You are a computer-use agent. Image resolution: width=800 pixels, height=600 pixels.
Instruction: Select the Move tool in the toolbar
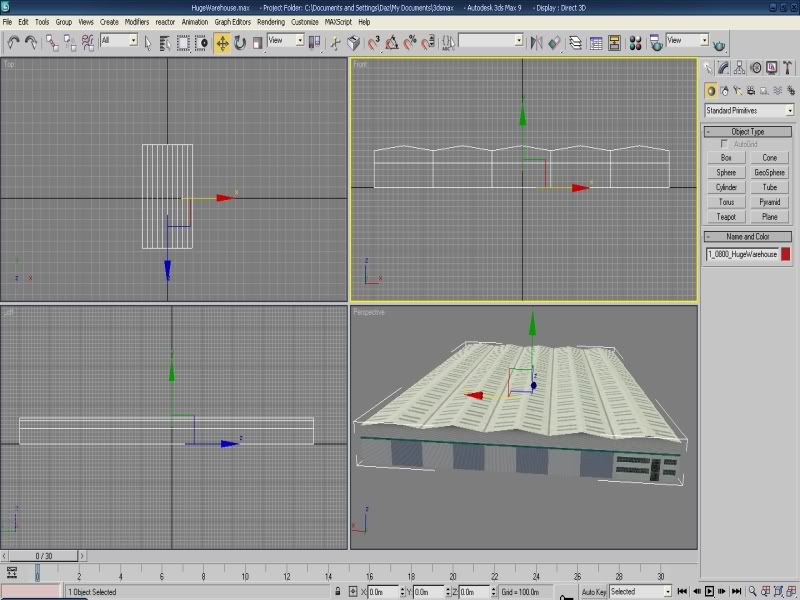[222, 42]
